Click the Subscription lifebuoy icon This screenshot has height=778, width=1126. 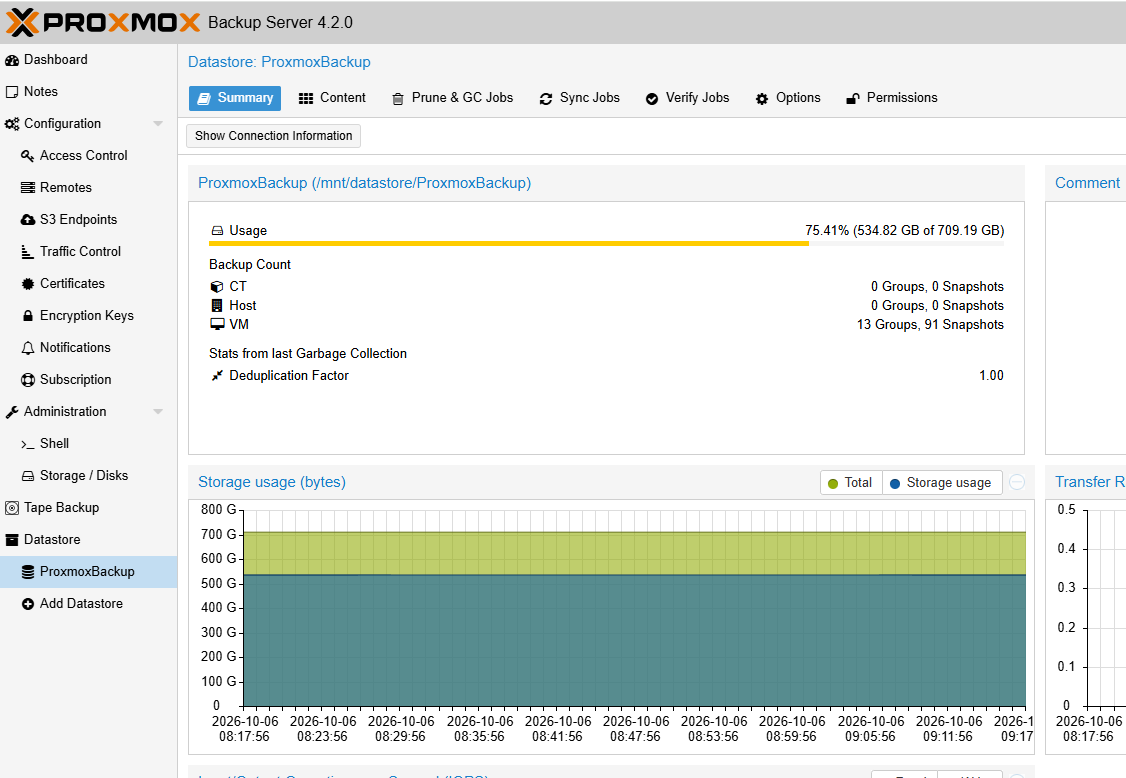[x=27, y=380]
